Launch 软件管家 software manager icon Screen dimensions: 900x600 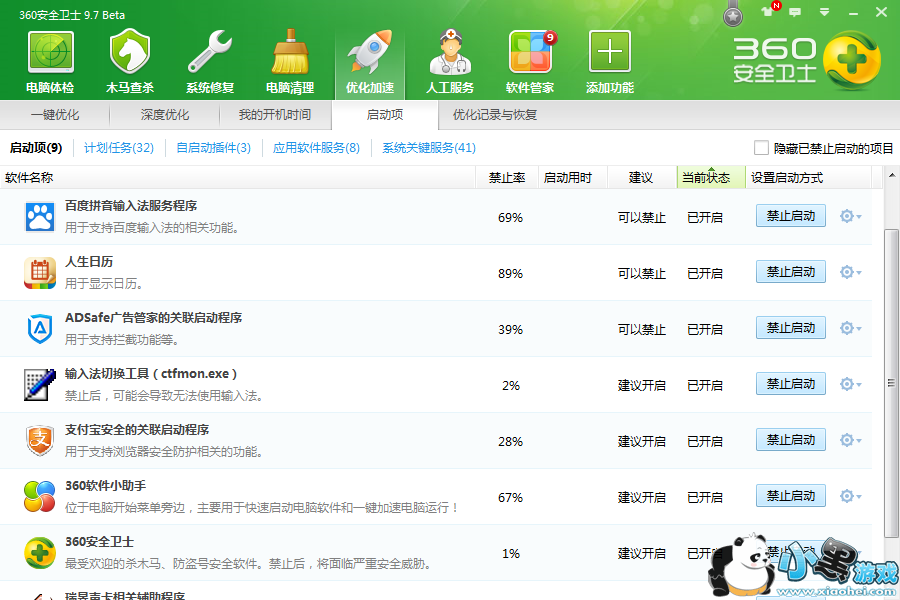point(530,52)
